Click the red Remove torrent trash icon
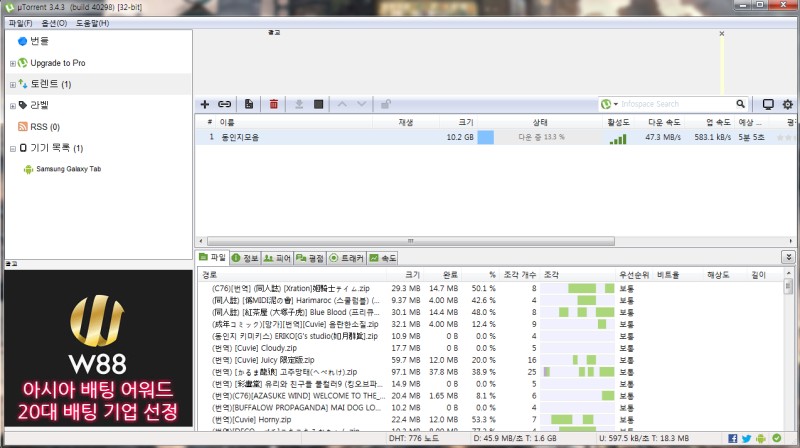 [273, 104]
